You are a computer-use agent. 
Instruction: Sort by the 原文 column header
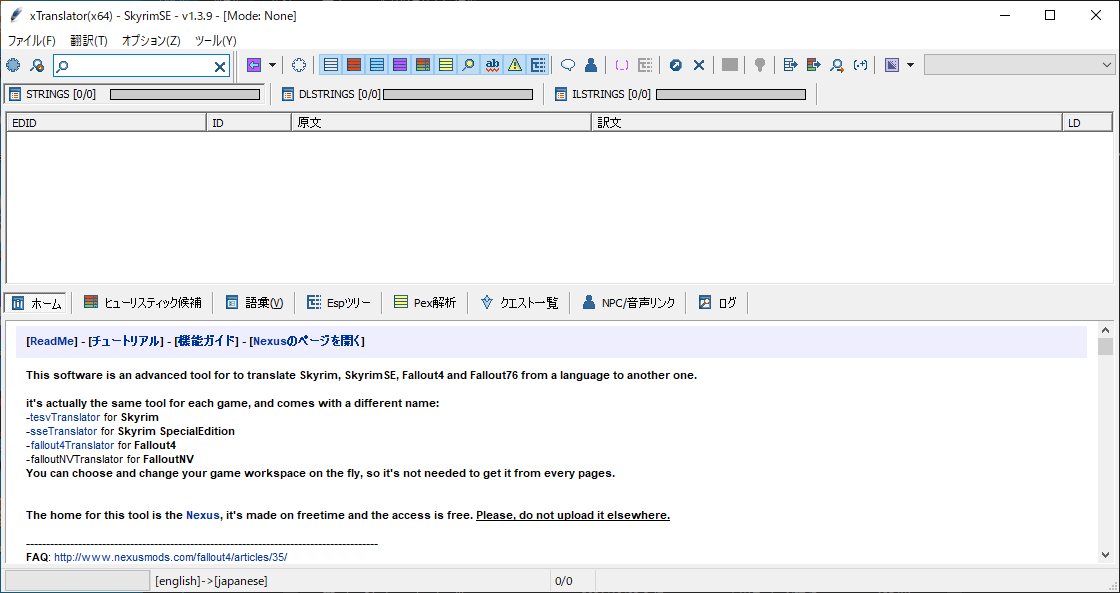[x=441, y=123]
